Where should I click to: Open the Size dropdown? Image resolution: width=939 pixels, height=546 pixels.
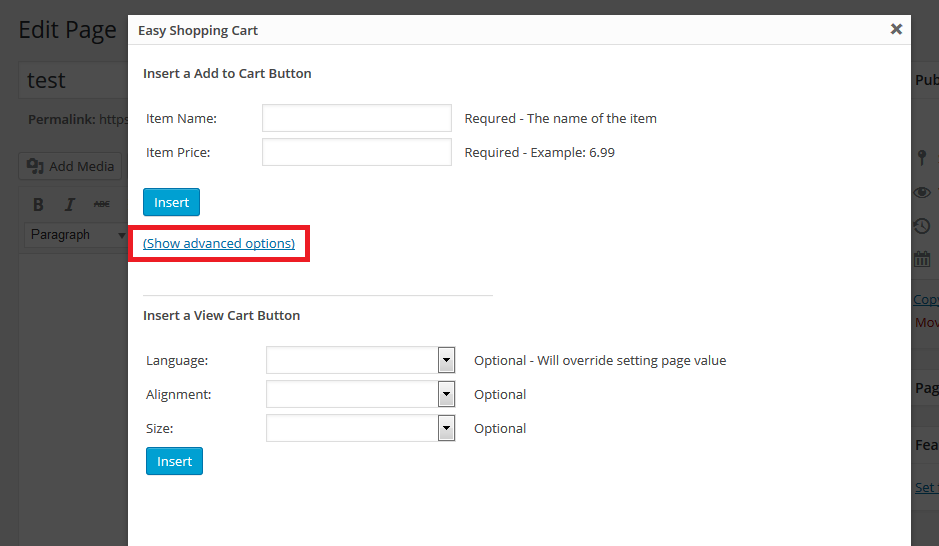click(x=361, y=428)
